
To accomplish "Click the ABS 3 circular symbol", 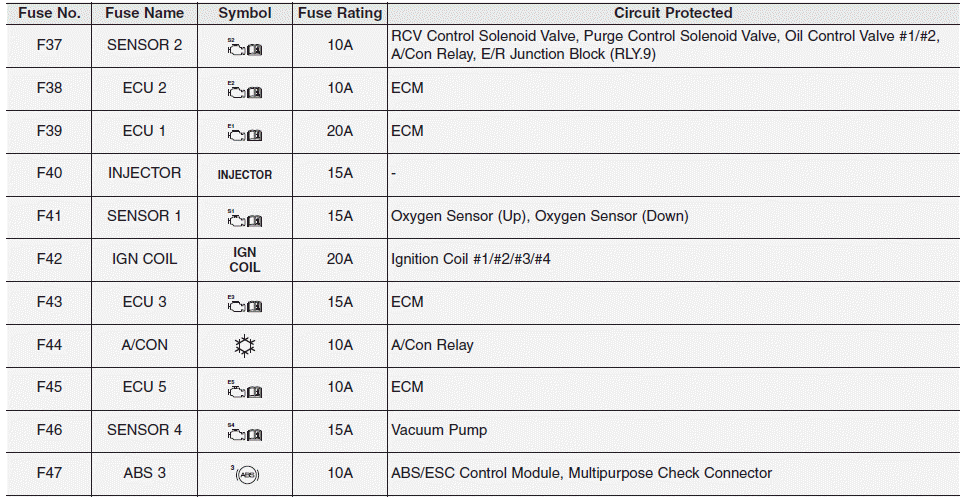I will (x=244, y=474).
